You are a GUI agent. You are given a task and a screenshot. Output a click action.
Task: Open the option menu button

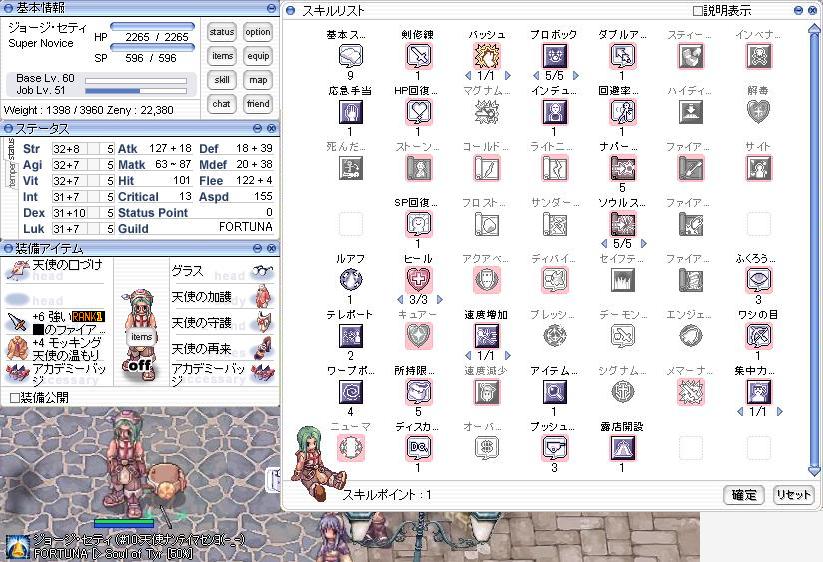(x=258, y=32)
